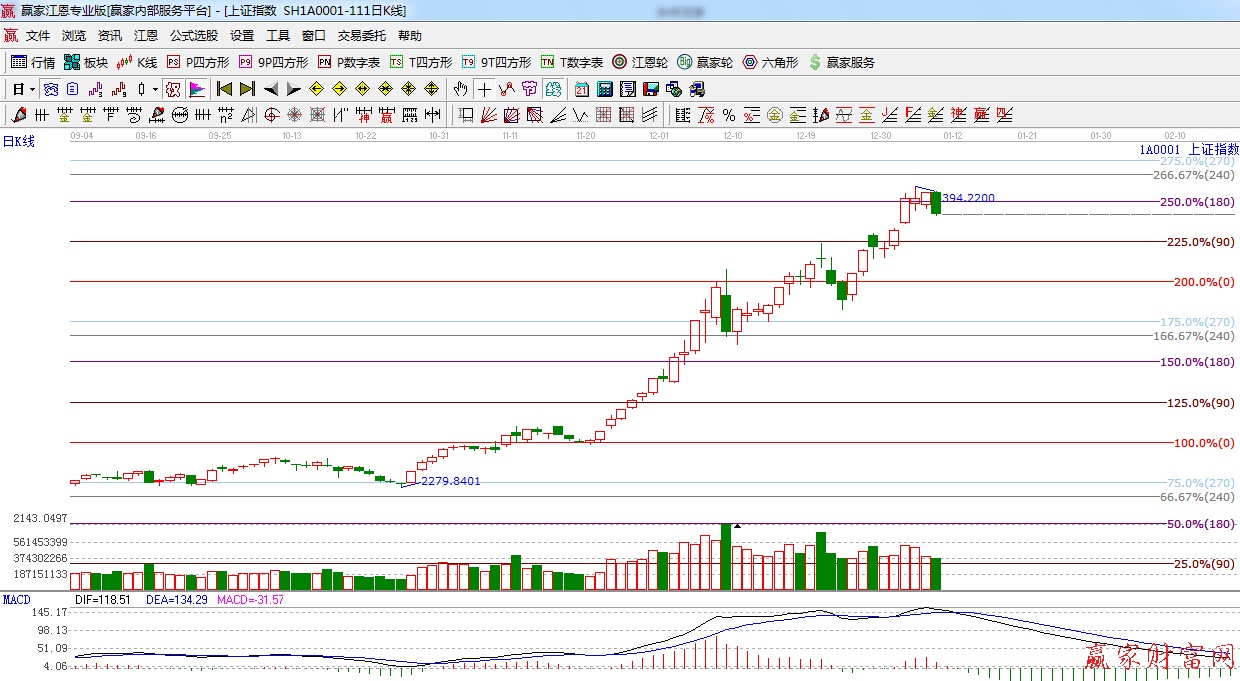The height and width of the screenshot is (681, 1240).
Task: Click the percent (%) drawing tool
Action: coord(729,115)
